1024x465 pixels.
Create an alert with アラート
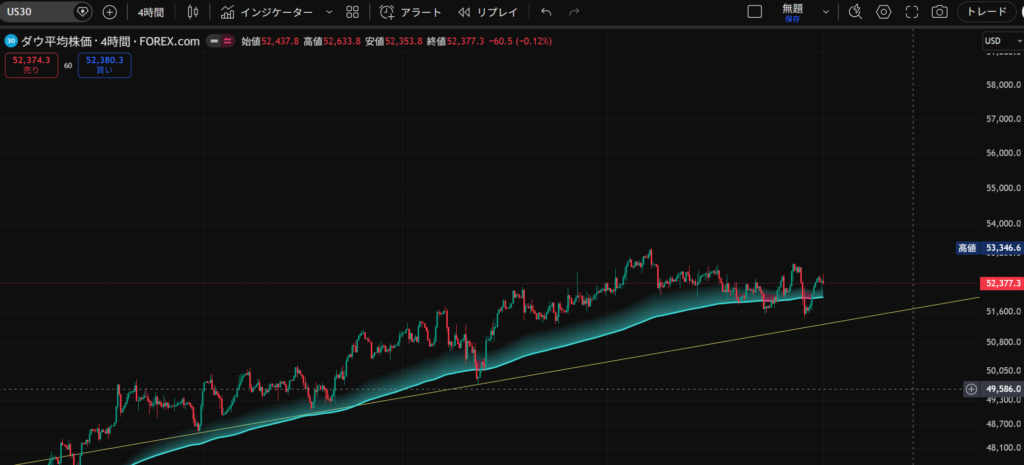tap(411, 12)
